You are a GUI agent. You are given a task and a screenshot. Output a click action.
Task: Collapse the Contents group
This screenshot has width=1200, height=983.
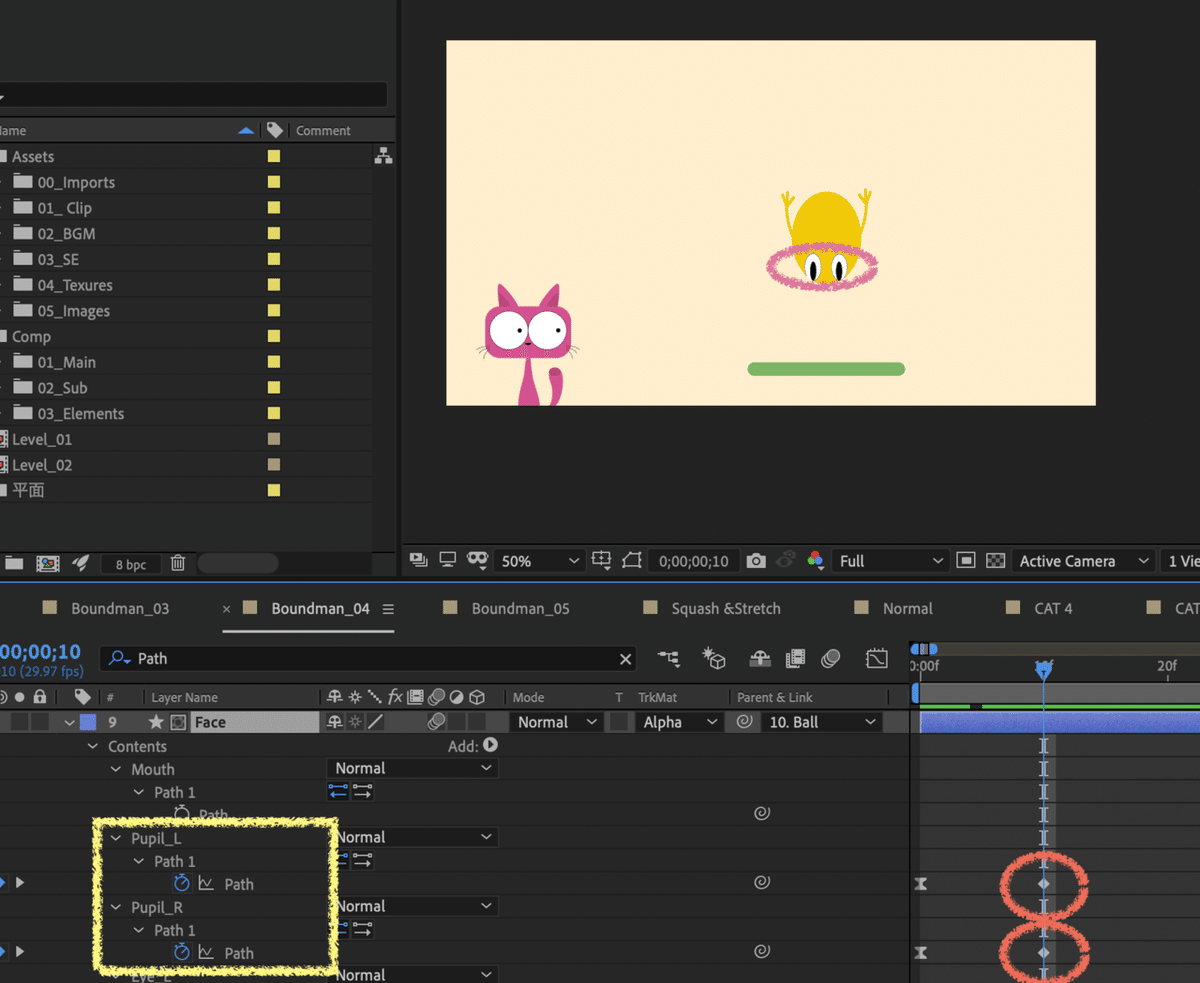pos(93,747)
